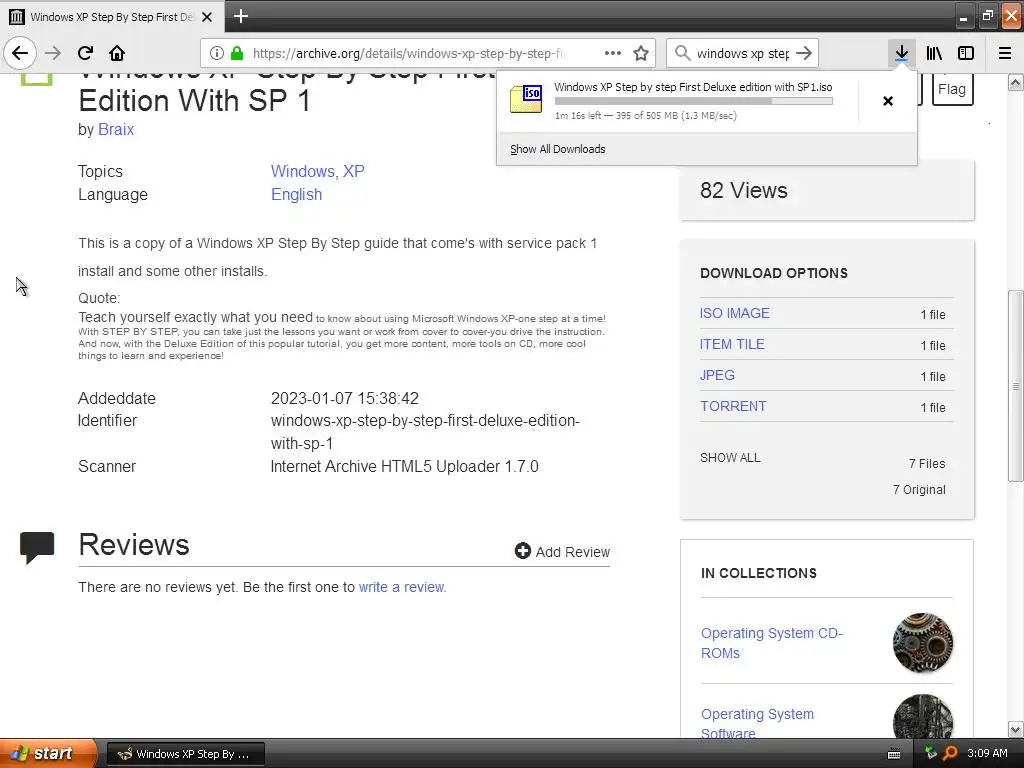The image size is (1024, 768).
Task: Open the browser home page icon
Action: (x=117, y=53)
